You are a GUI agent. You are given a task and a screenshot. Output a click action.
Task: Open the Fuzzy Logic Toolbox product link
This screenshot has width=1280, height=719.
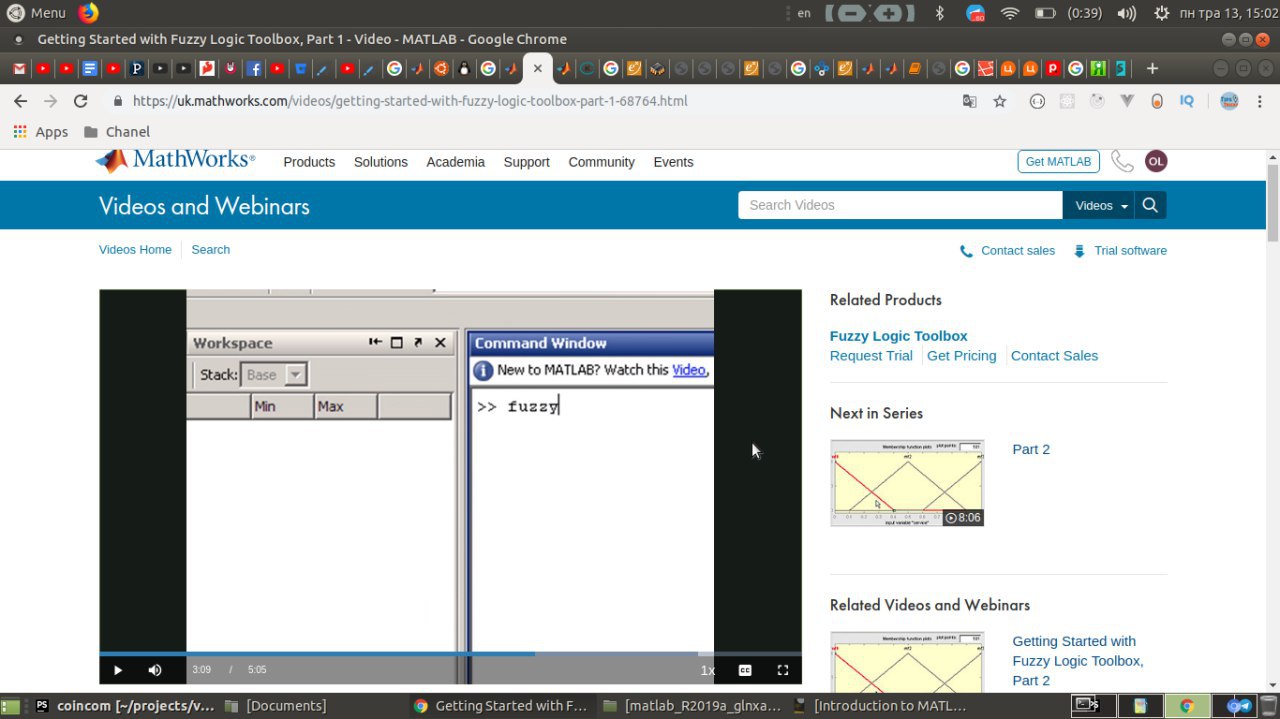[x=898, y=336]
